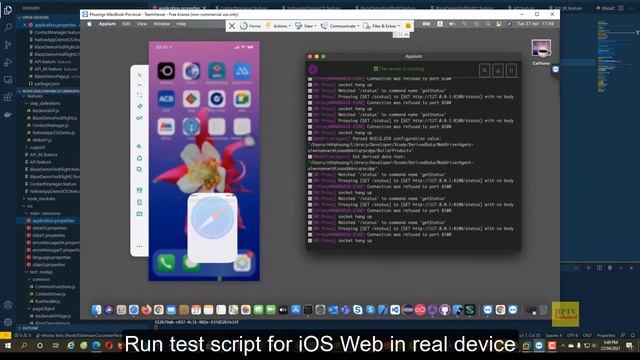This screenshot has width=640, height=360.
Task: Collapse the step_definitions folder in explorer
Action: pos(27,103)
